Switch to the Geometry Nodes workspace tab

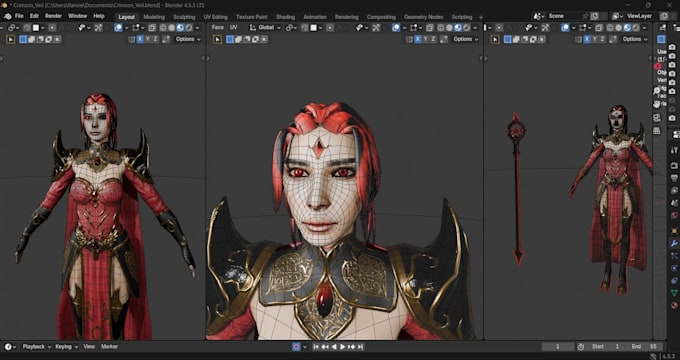(x=423, y=17)
